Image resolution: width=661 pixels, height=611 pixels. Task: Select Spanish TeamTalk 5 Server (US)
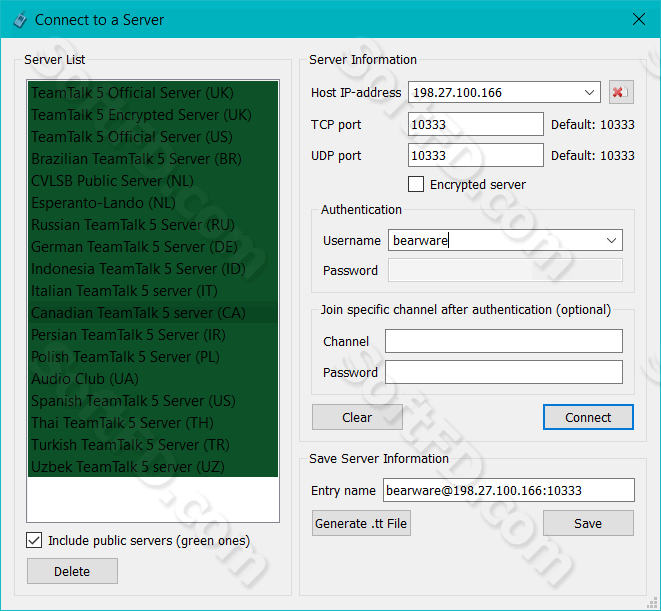pos(153,401)
